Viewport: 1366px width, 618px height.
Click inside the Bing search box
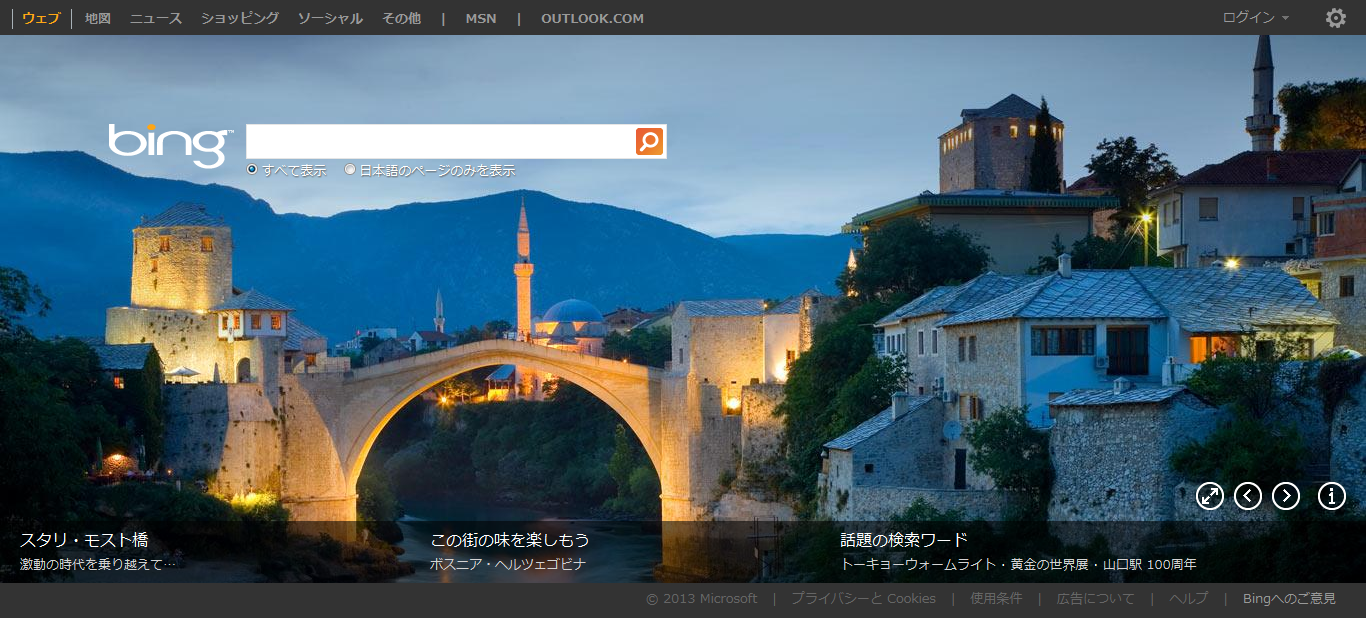point(440,141)
